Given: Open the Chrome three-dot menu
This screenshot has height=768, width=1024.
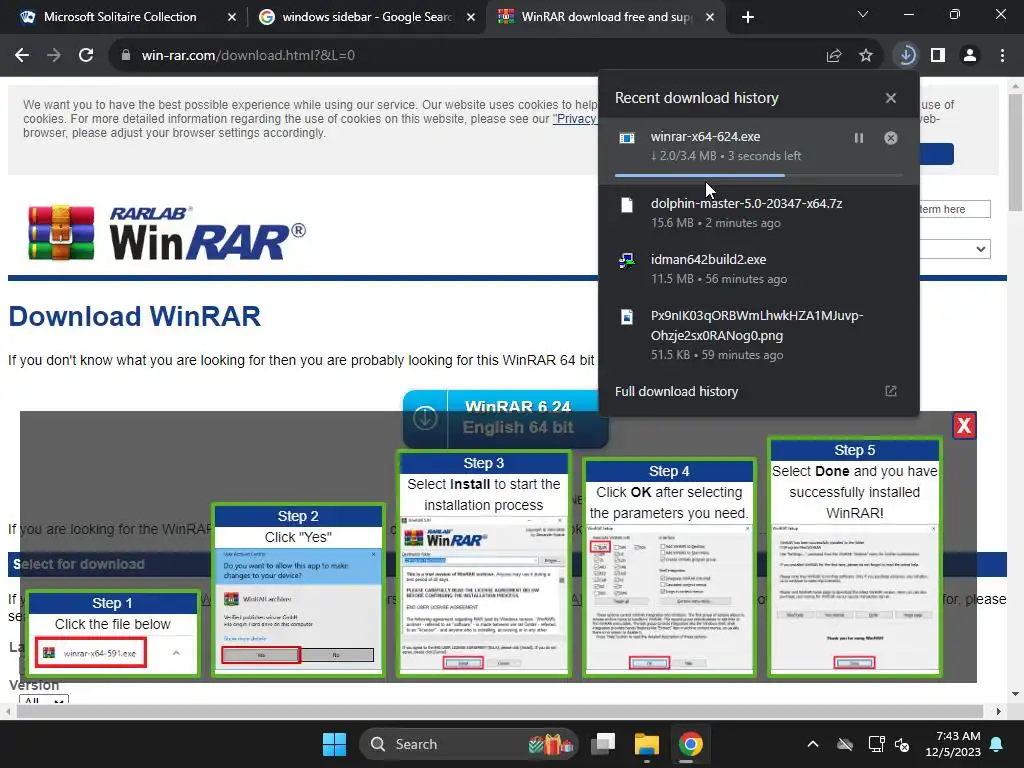Looking at the screenshot, I should tap(1002, 56).
